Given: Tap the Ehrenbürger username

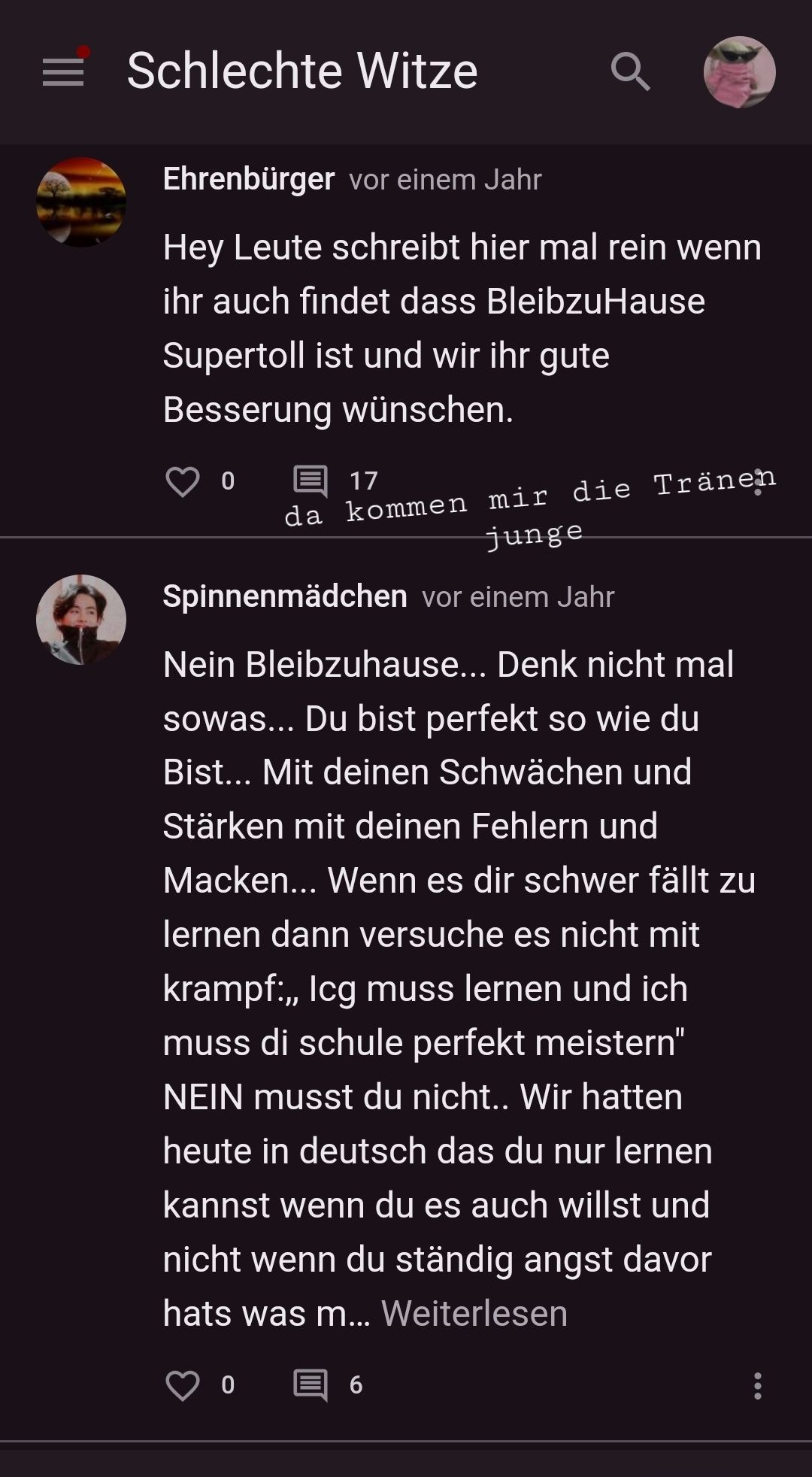Looking at the screenshot, I should [x=248, y=180].
